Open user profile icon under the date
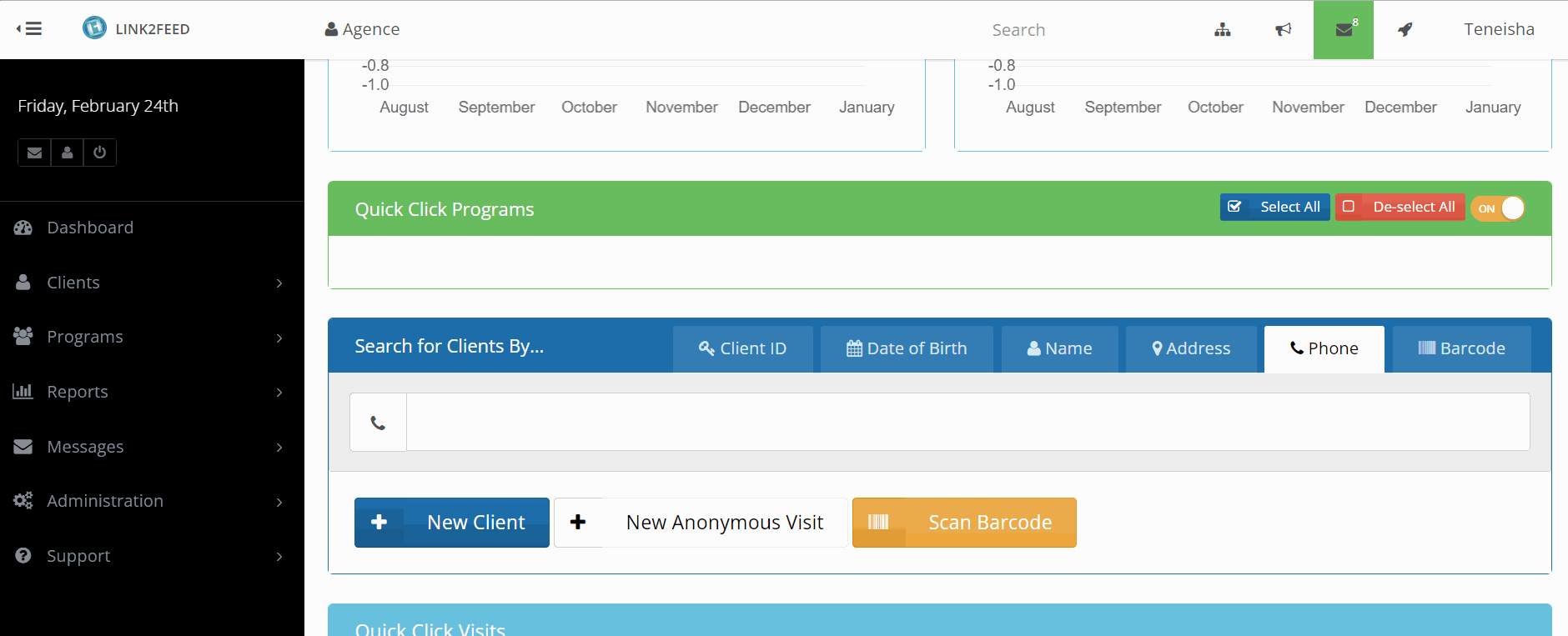The width and height of the screenshot is (1568, 636). coord(67,153)
